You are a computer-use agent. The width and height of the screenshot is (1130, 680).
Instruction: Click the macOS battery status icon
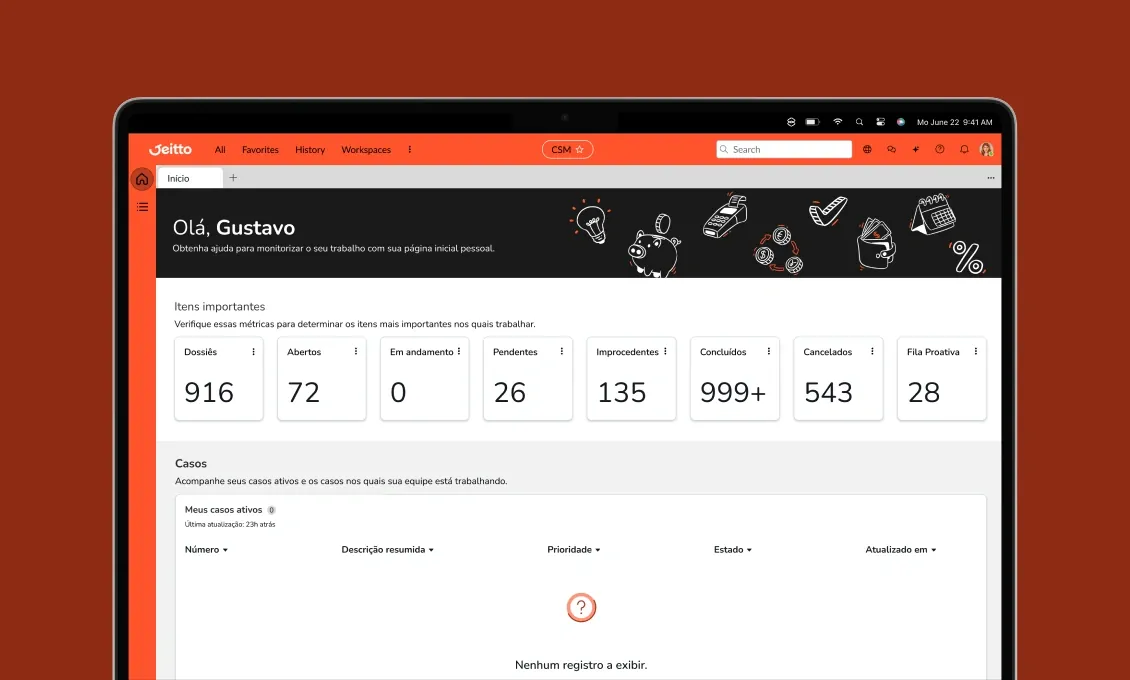[x=812, y=122]
